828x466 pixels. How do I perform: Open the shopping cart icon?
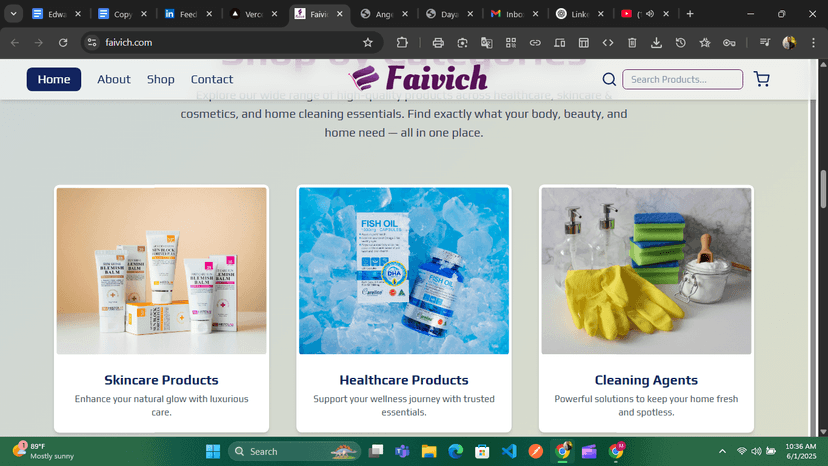[761, 79]
